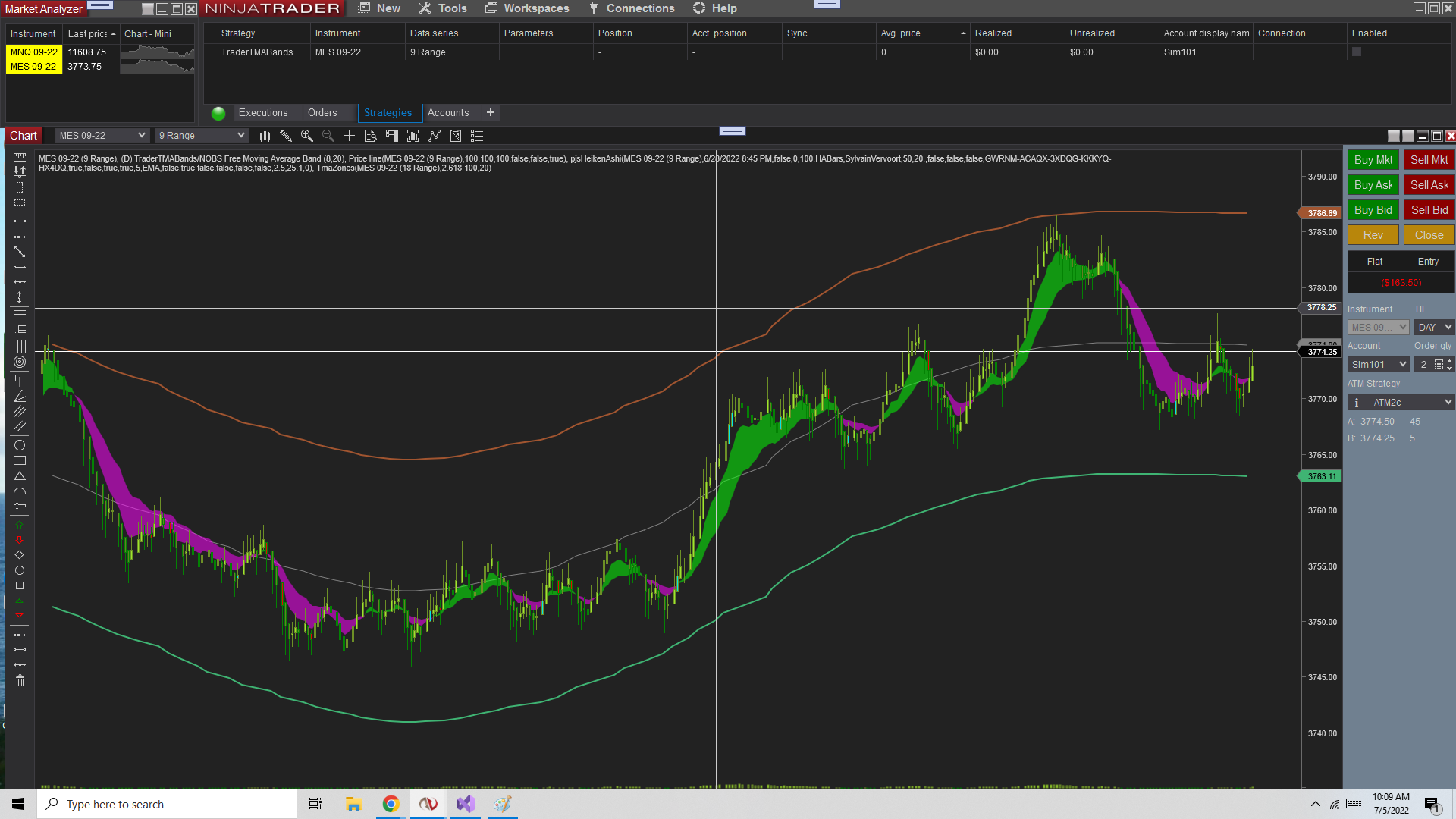Switch to the Executions tab
This screenshot has height=819, width=1456.
pos(263,113)
